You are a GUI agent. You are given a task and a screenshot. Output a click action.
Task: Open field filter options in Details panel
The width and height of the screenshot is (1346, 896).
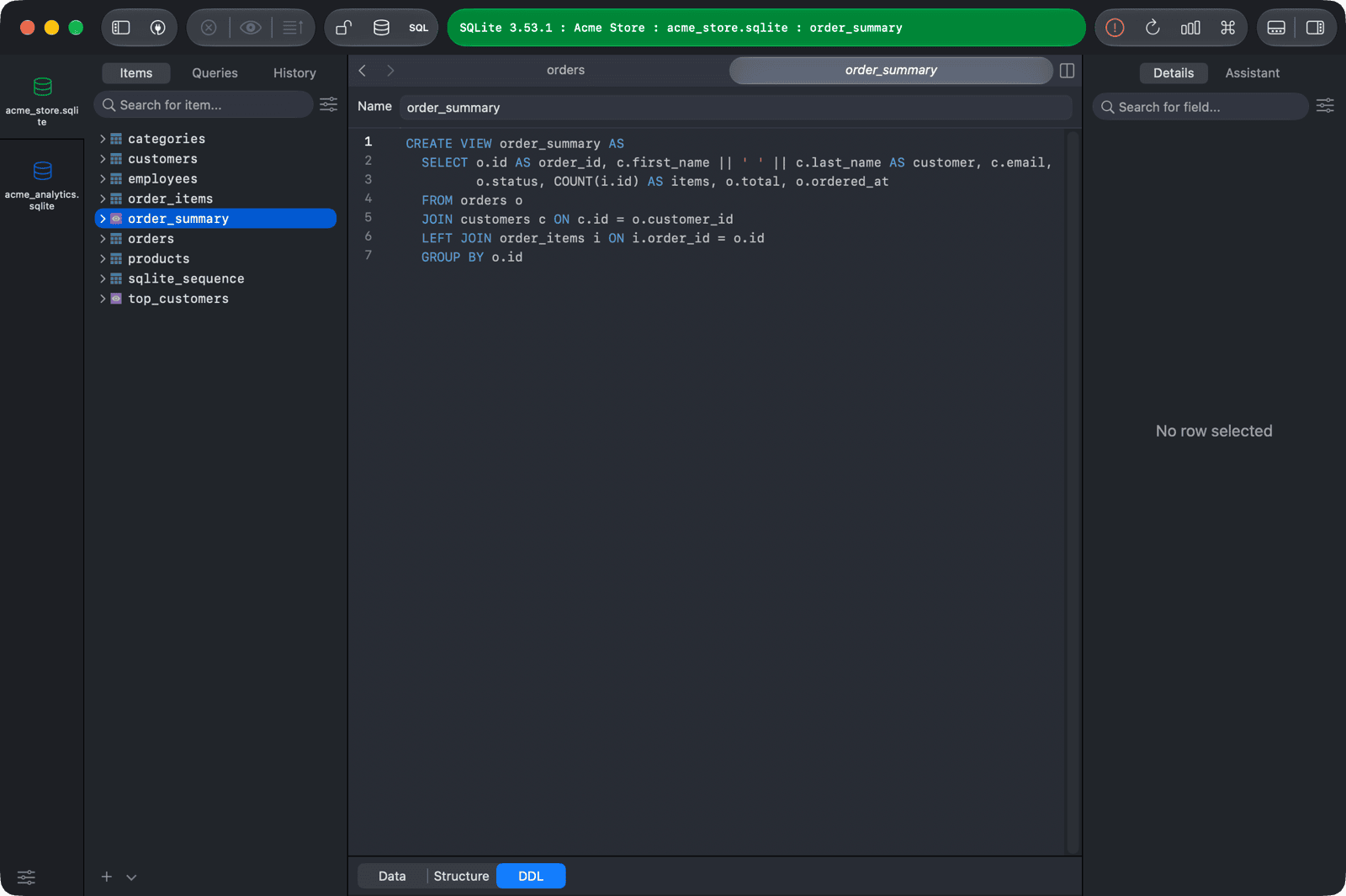coord(1325,106)
